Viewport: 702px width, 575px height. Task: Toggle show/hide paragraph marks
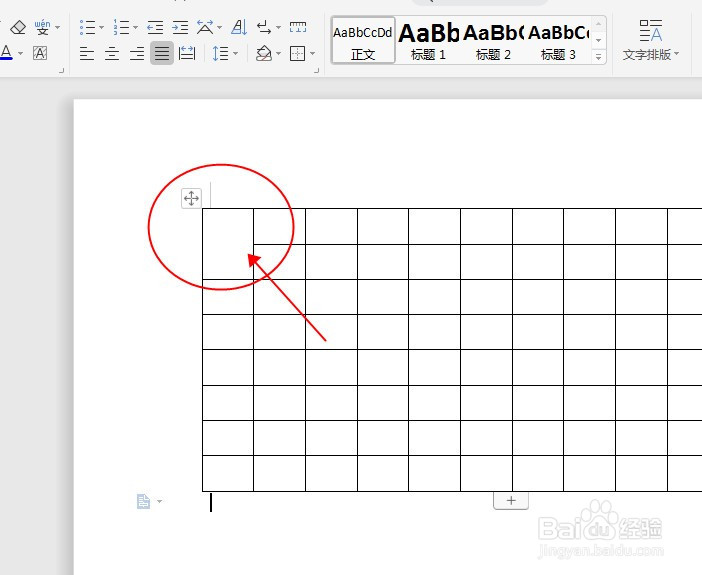(264, 27)
